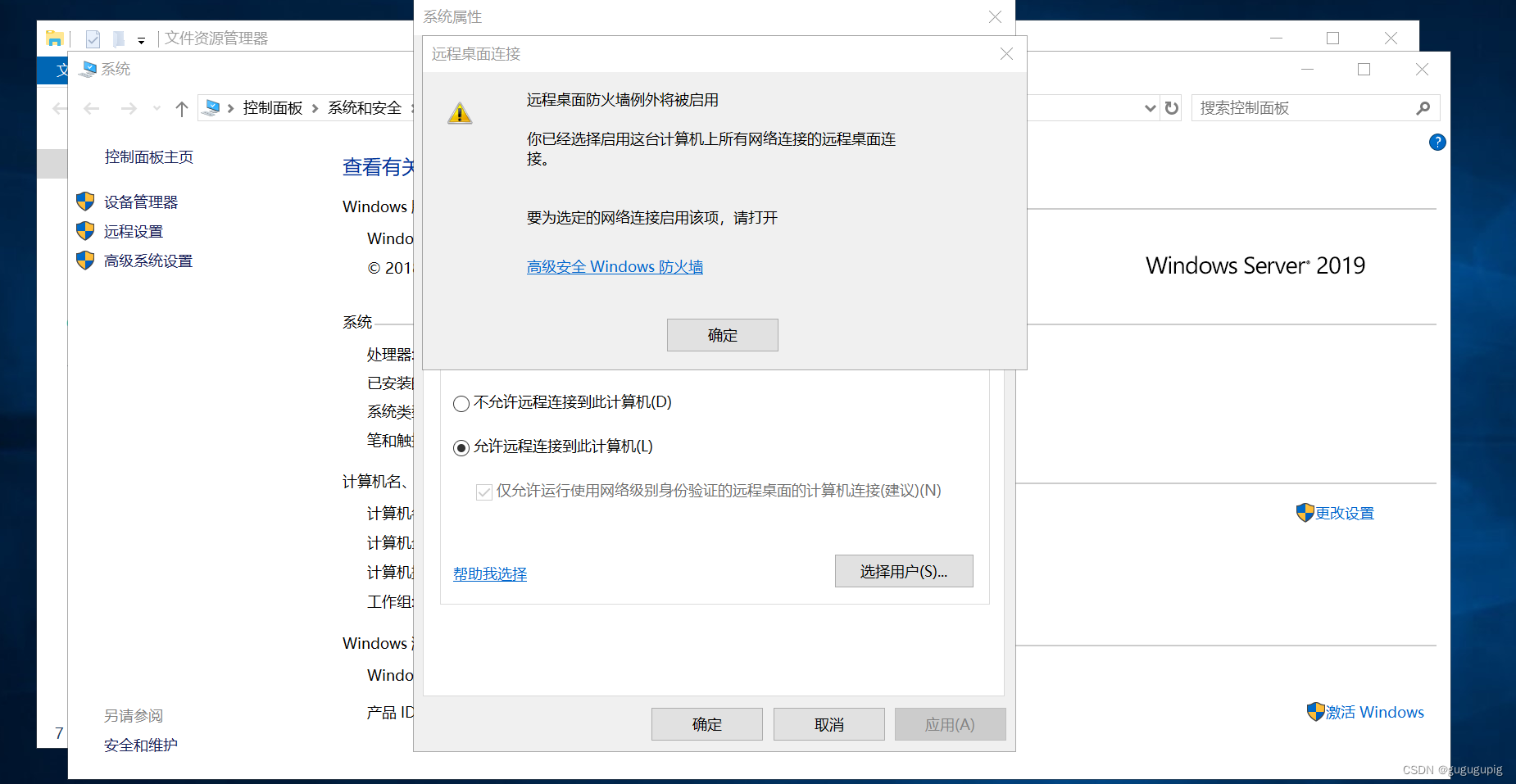Maximize the File Explorer window
This screenshot has width=1516, height=784.
pyautogui.click(x=1332, y=39)
